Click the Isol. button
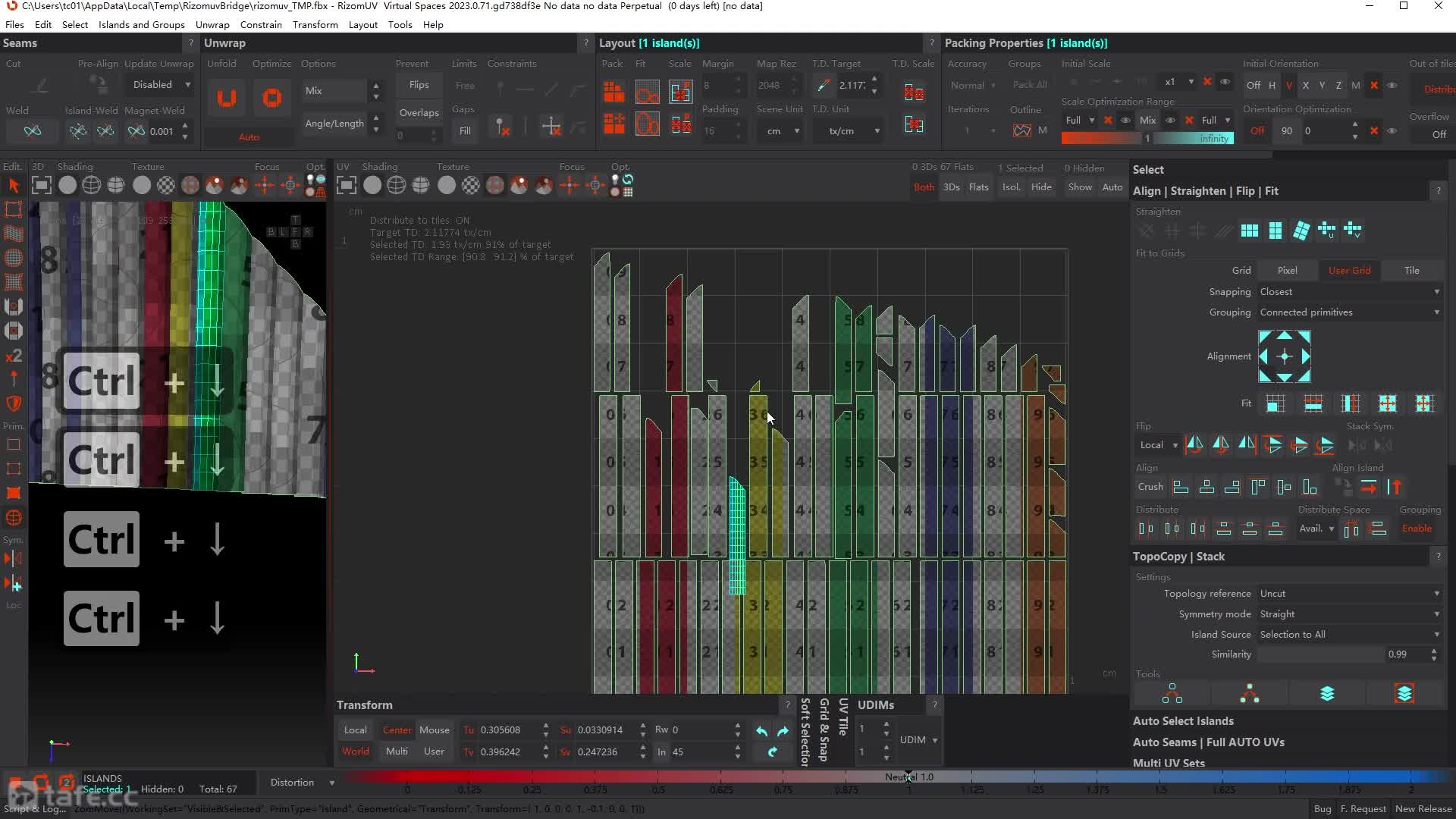Screen dimensions: 1456x819 coord(1011,187)
